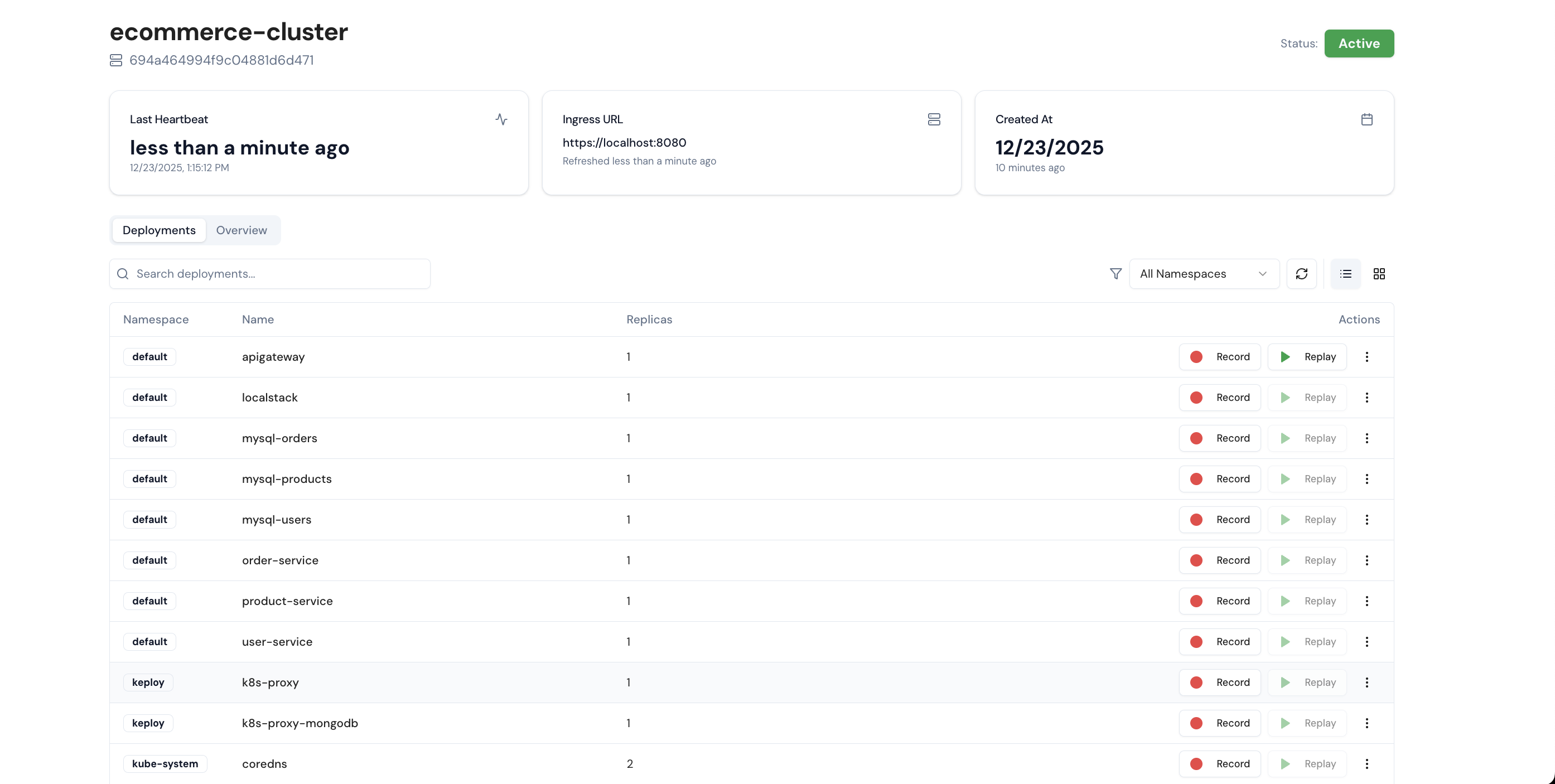The width and height of the screenshot is (1555, 784).
Task: Click the red record dot on localstack row
Action: click(1197, 397)
